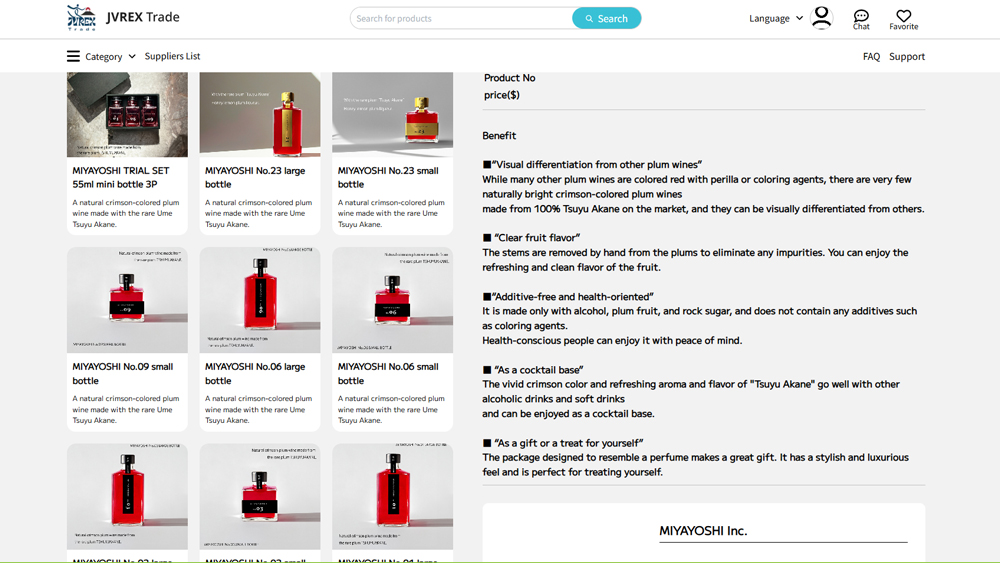Viewport: 1000px width, 563px height.
Task: Click the blue Search button
Action: (607, 18)
